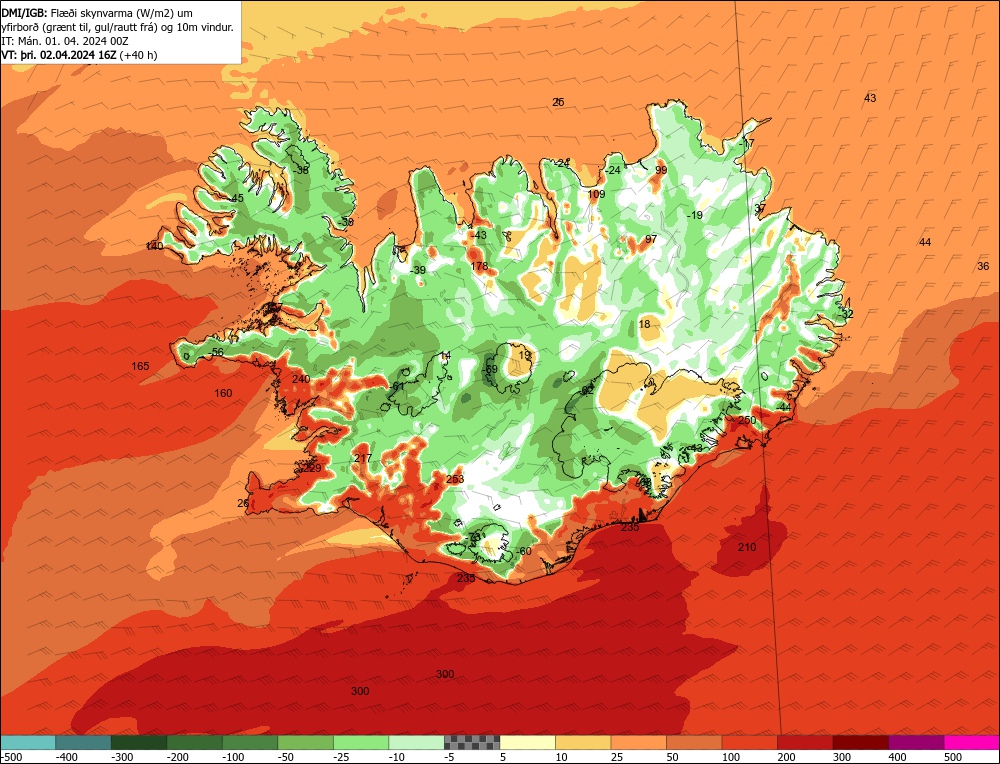Click the flux value 165 off the west coast
1000x764 pixels.
tap(140, 366)
